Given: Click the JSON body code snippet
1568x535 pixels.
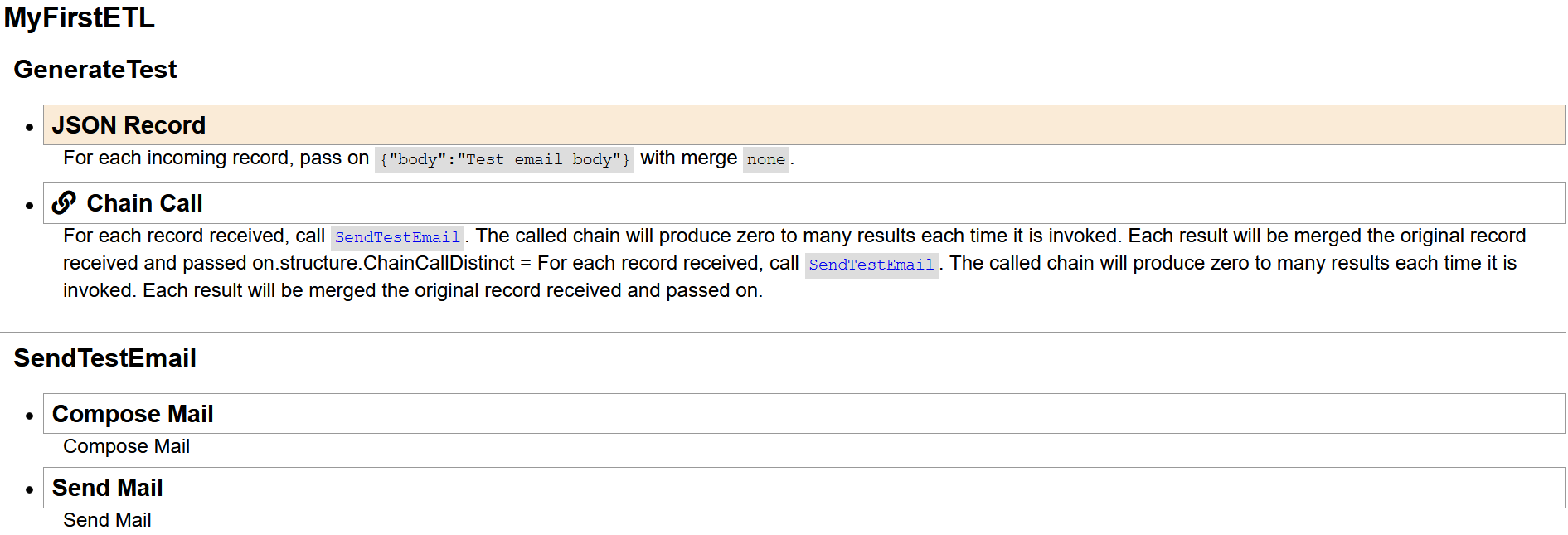Looking at the screenshot, I should click(504, 159).
